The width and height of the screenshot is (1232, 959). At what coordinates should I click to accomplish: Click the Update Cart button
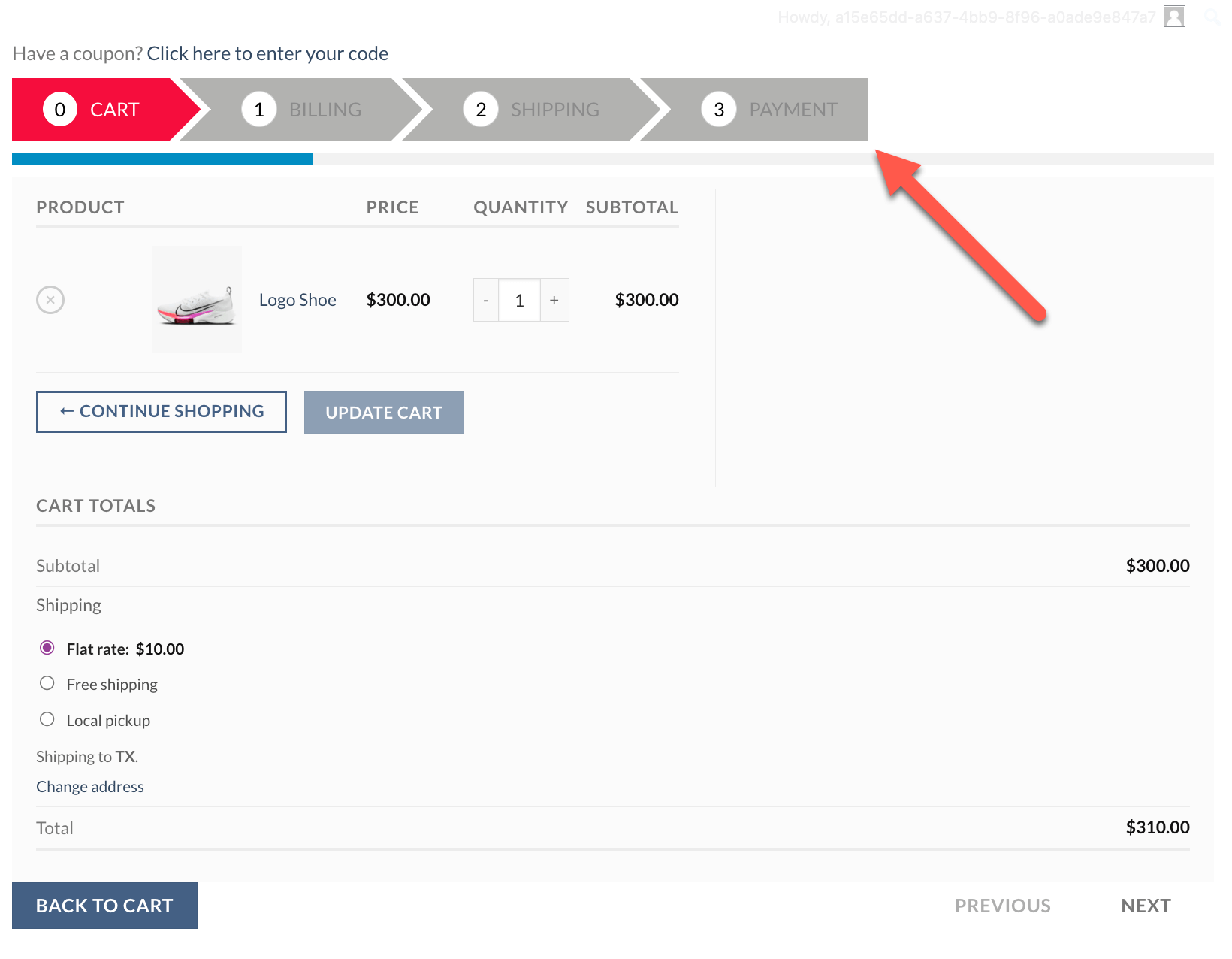(384, 412)
